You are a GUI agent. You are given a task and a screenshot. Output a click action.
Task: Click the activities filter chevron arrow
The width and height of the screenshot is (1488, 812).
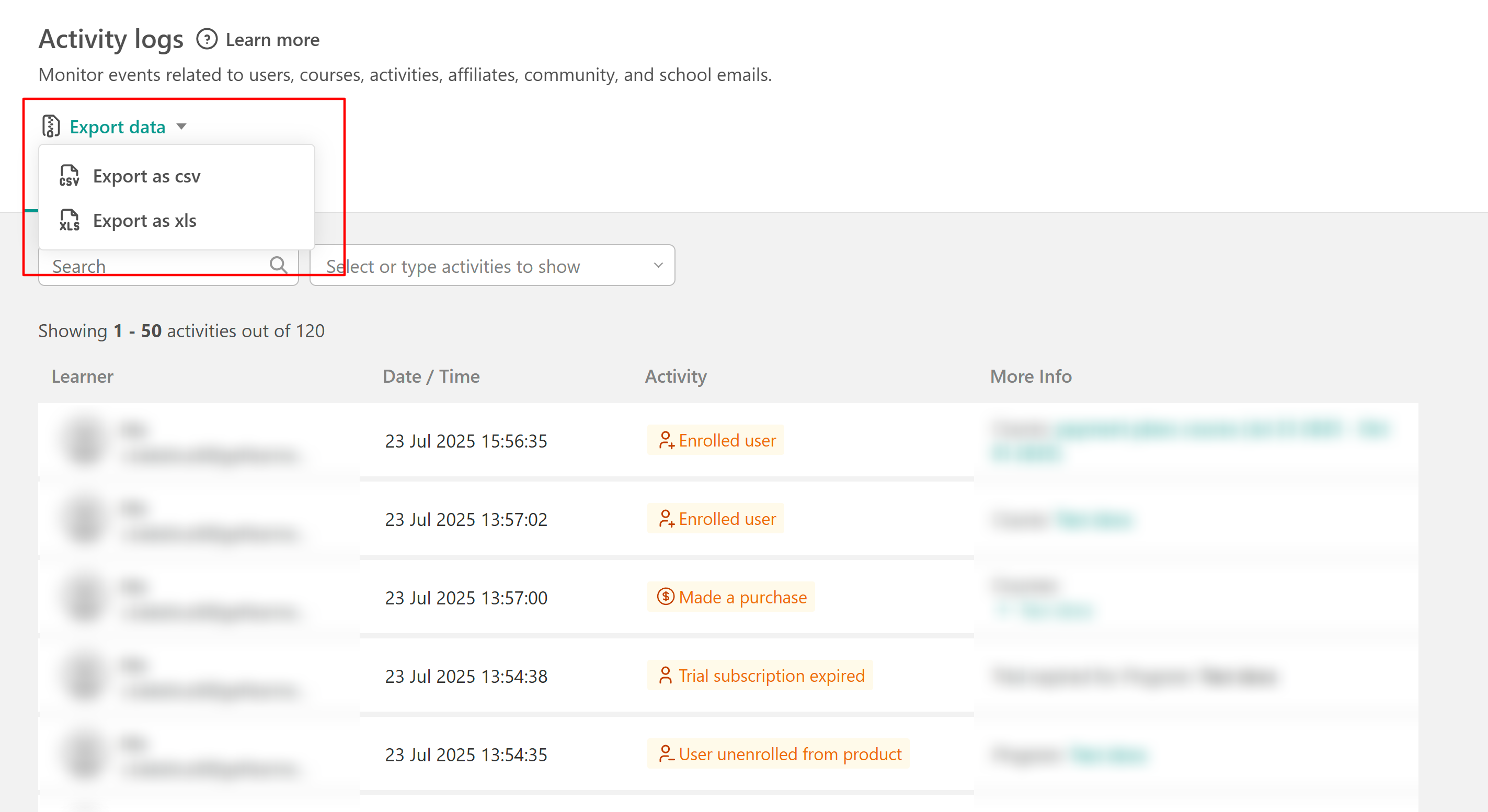tap(658, 265)
